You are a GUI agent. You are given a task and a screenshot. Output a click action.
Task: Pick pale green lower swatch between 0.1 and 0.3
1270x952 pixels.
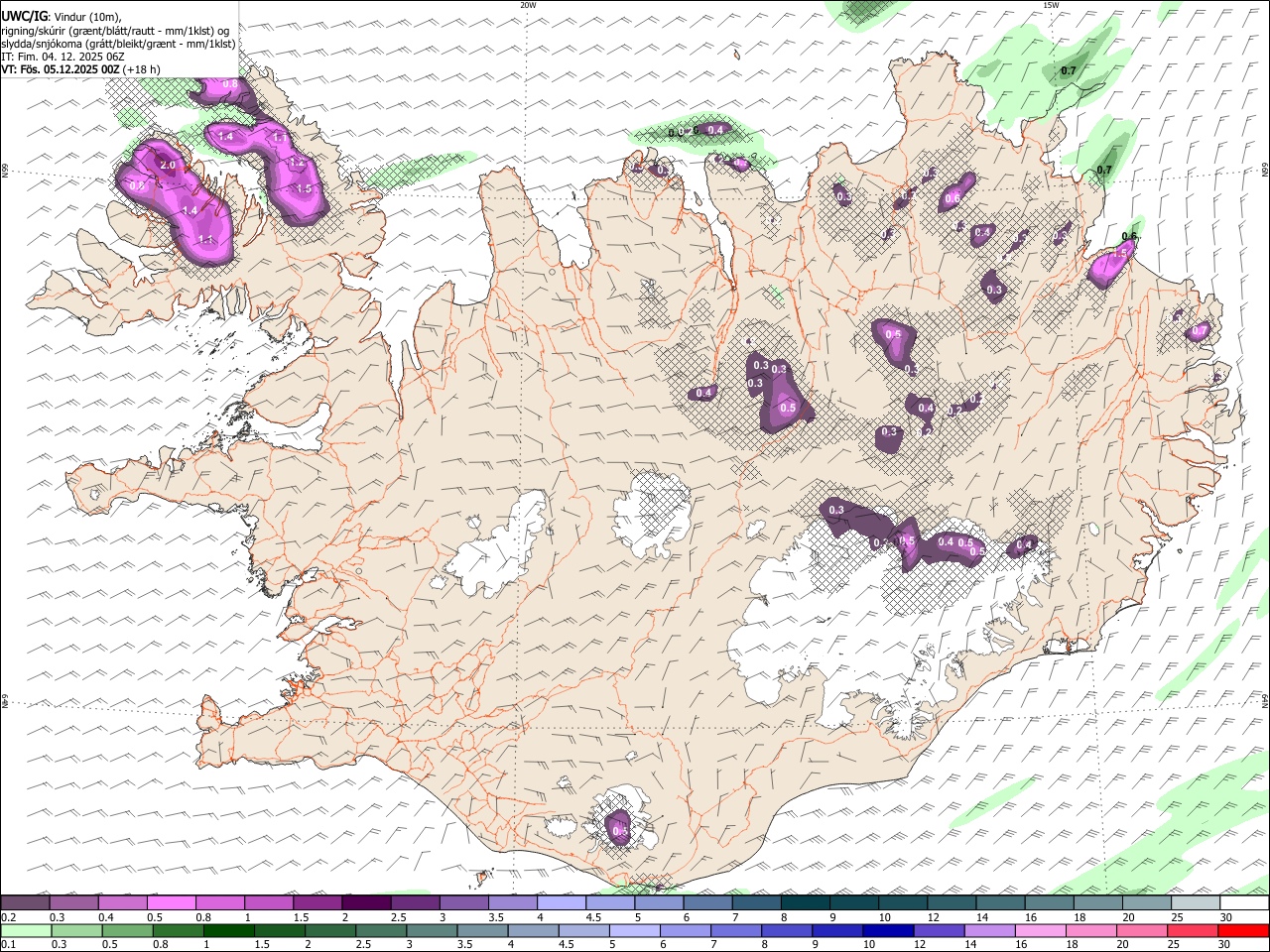(x=25, y=930)
